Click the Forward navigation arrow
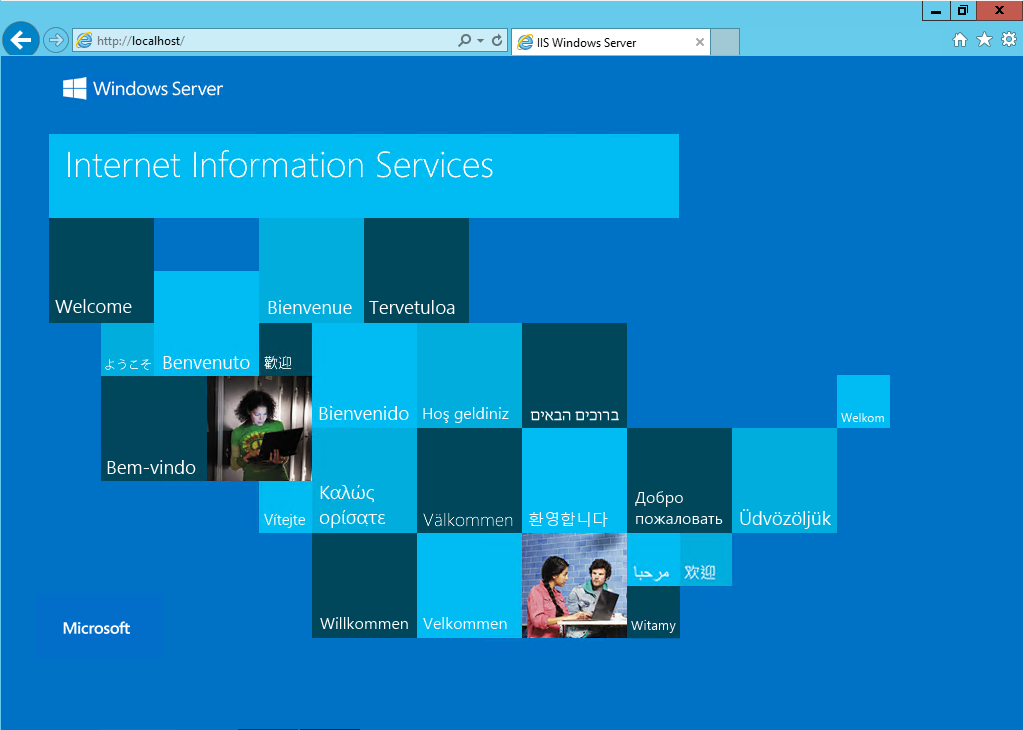 [55, 41]
